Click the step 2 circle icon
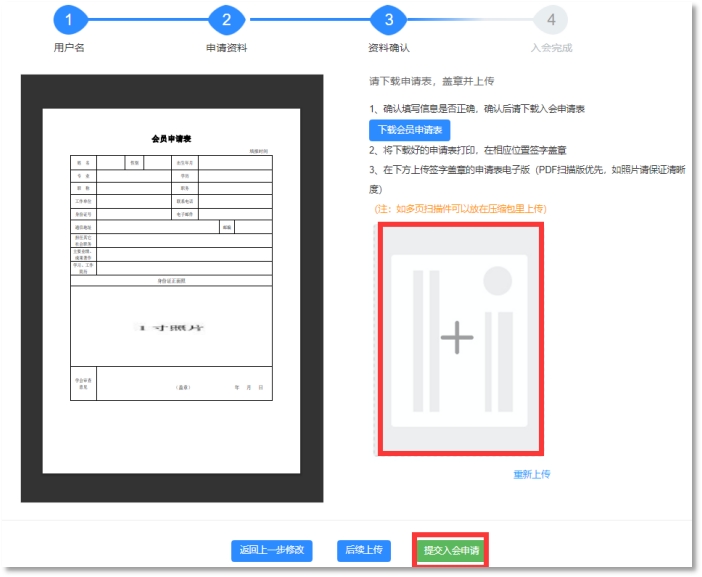This screenshot has width=702, height=577. click(227, 19)
